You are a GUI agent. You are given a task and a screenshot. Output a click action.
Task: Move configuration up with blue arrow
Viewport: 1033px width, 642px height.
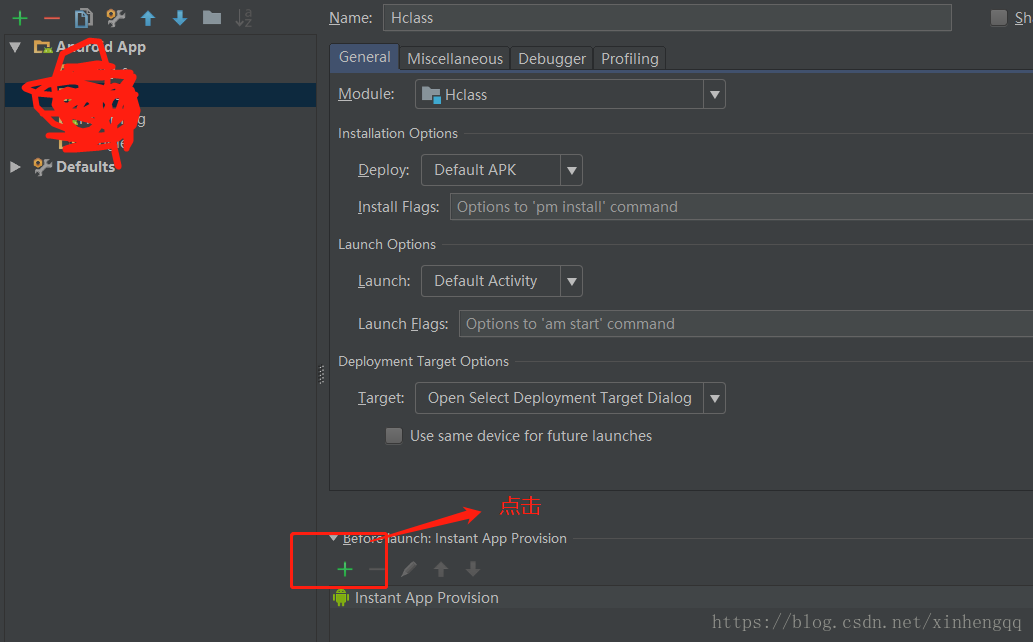[x=148, y=18]
